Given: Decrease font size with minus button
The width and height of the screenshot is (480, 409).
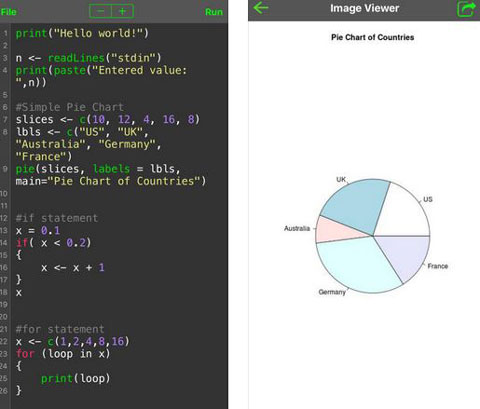Looking at the screenshot, I should pos(100,11).
